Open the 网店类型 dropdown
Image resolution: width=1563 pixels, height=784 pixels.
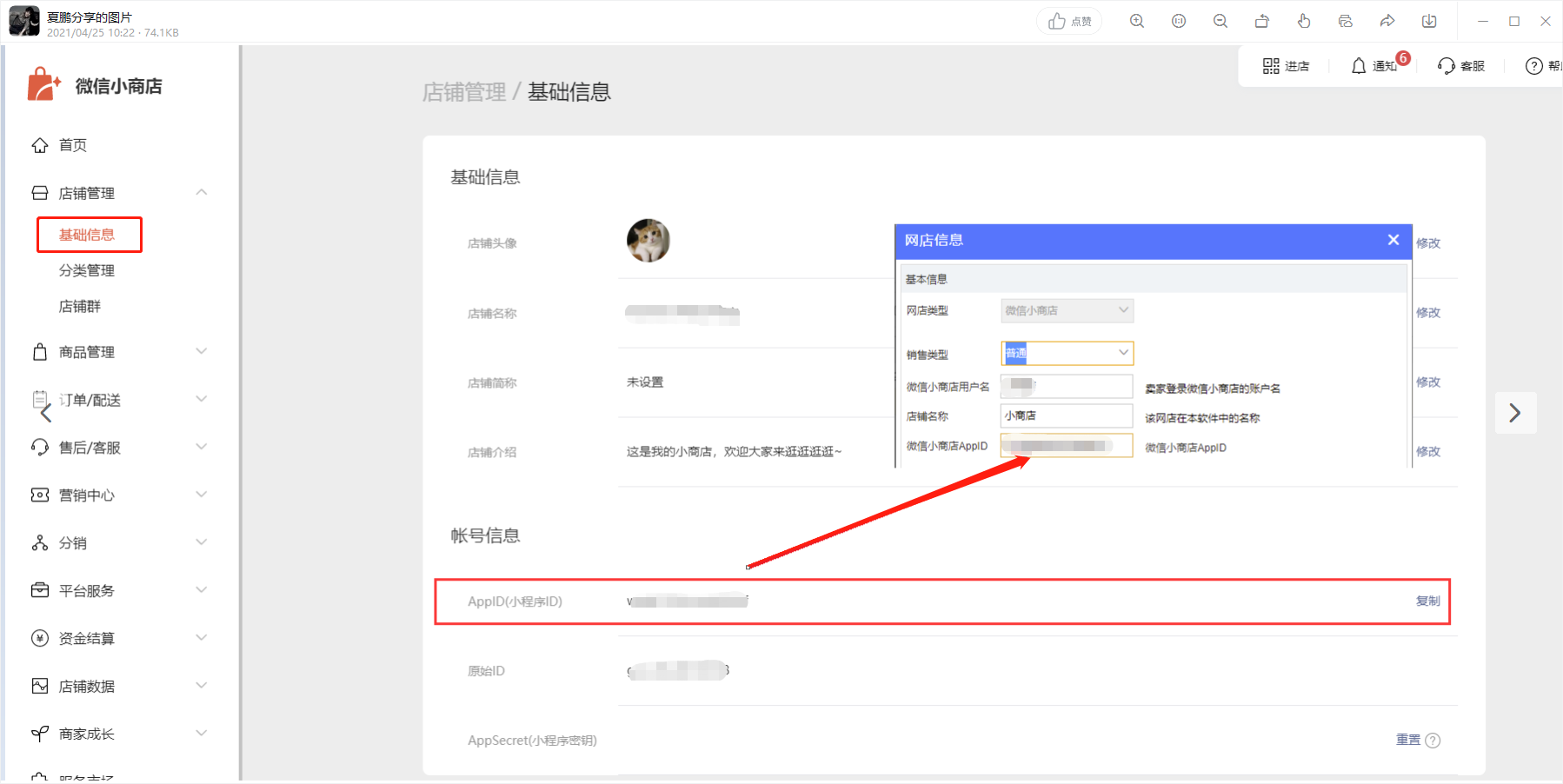click(x=1067, y=310)
